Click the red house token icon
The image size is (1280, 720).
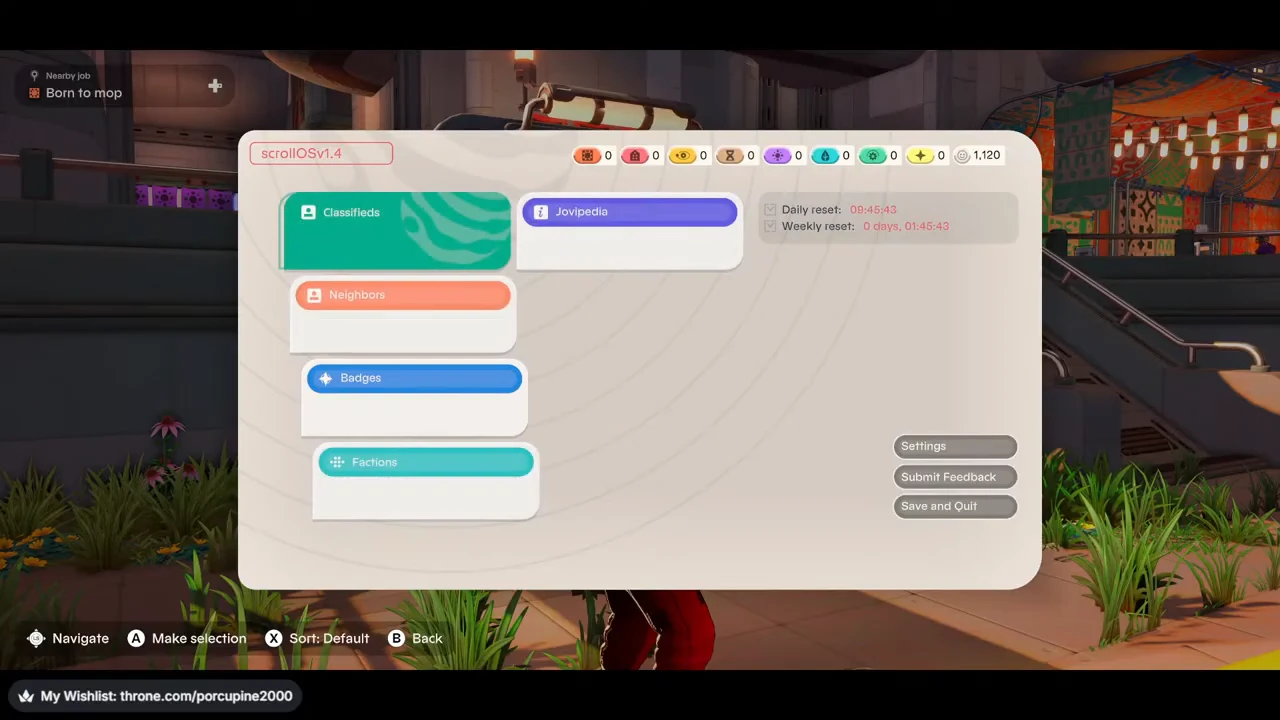635,156
